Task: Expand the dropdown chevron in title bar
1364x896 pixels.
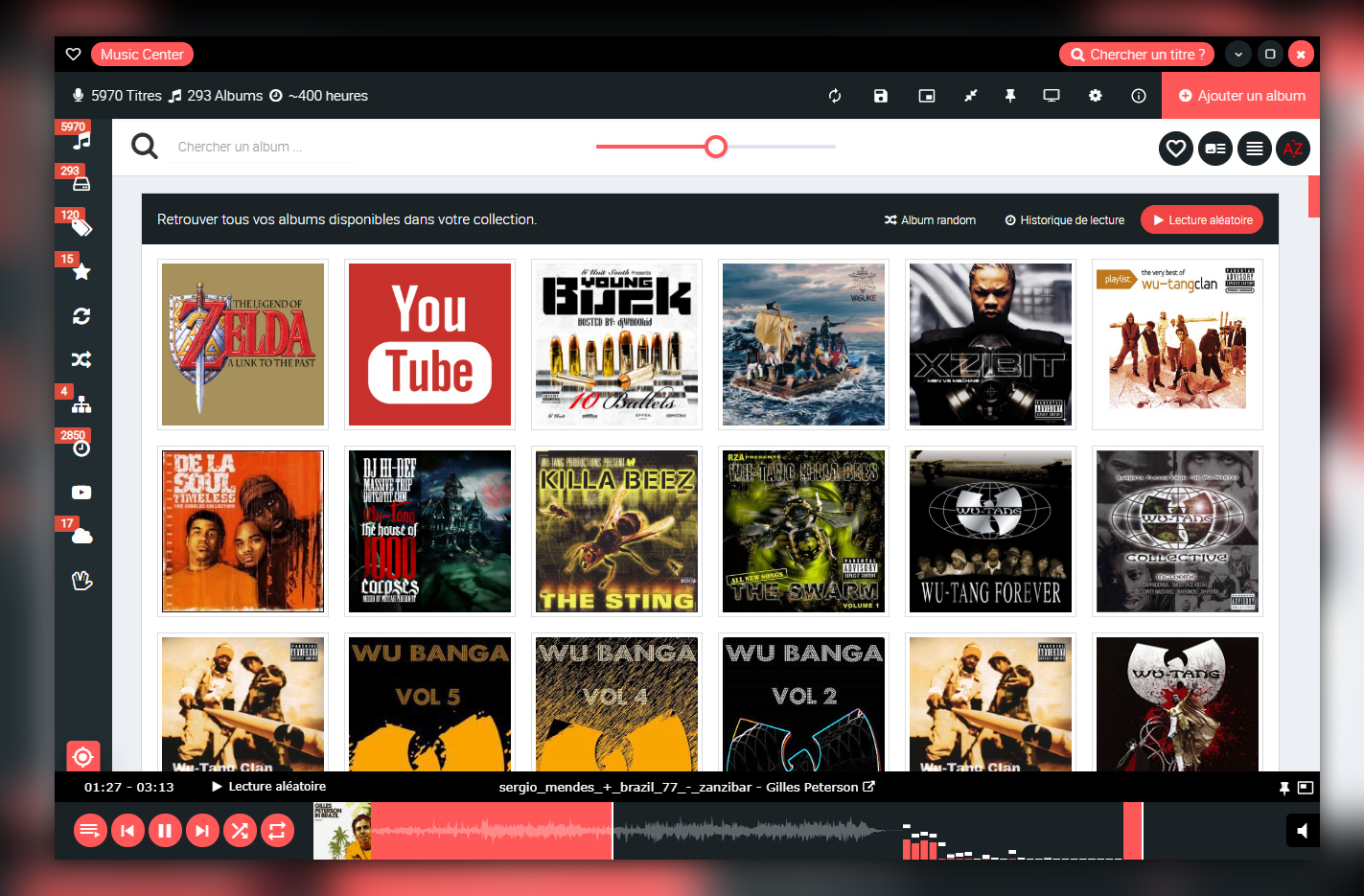Action: (x=1238, y=55)
